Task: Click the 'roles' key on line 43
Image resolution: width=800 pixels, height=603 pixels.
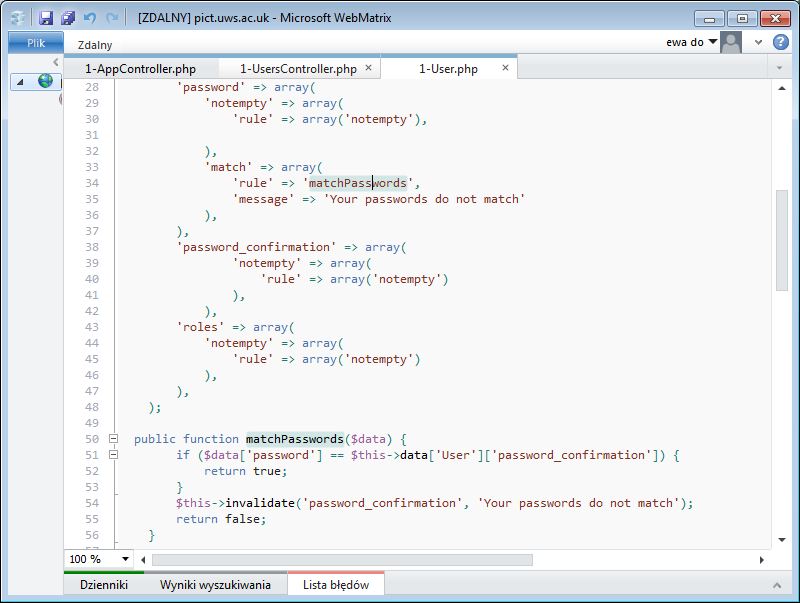Action: coord(200,327)
